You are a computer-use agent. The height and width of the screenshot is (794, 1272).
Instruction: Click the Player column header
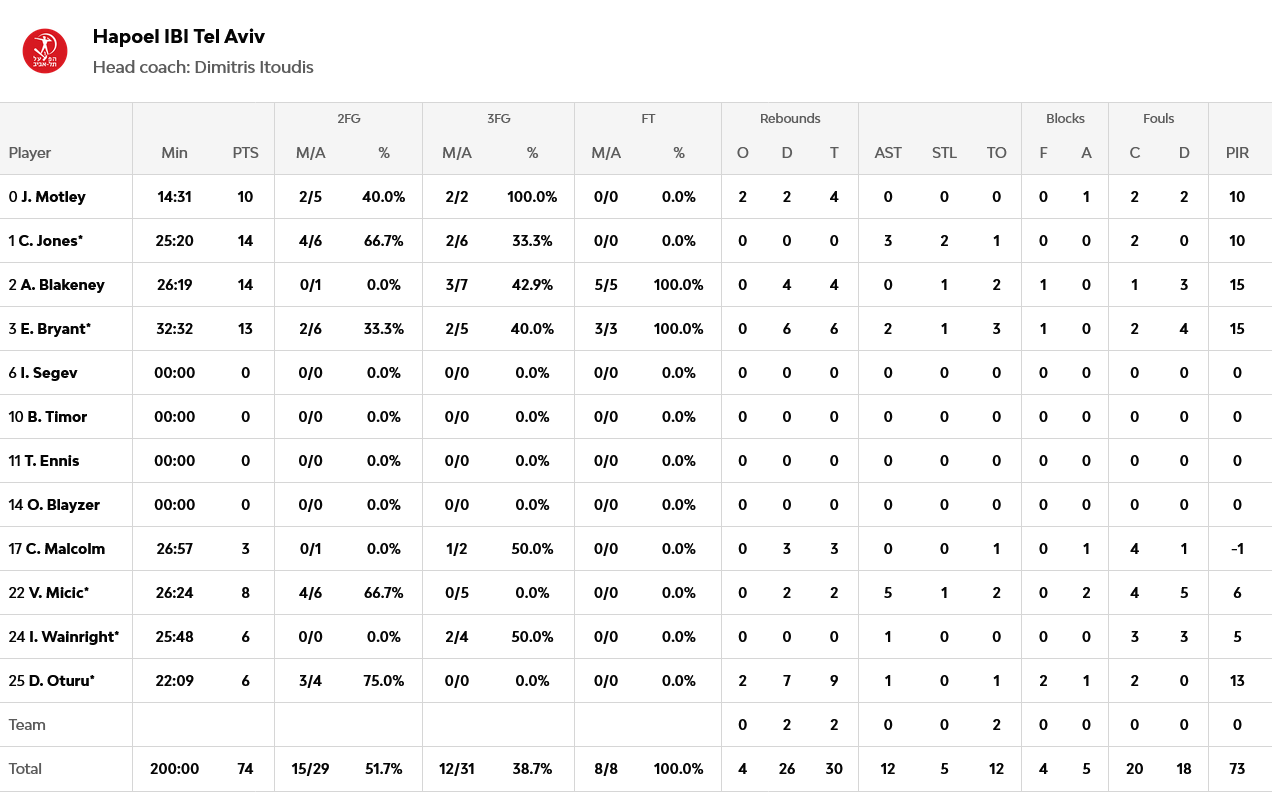click(x=30, y=153)
